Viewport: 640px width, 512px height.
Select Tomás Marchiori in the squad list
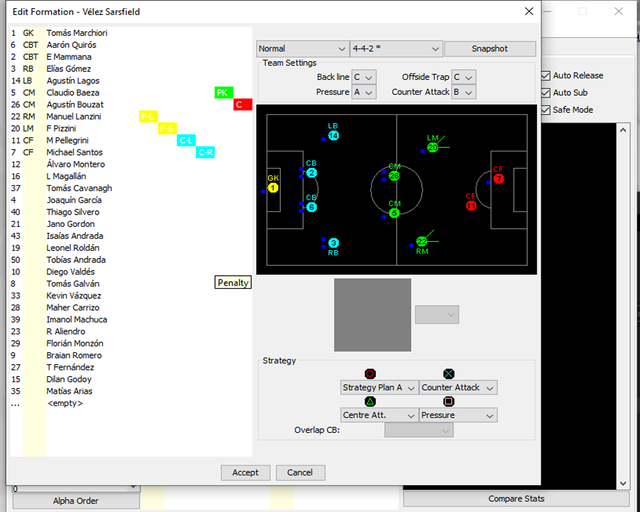(77, 33)
